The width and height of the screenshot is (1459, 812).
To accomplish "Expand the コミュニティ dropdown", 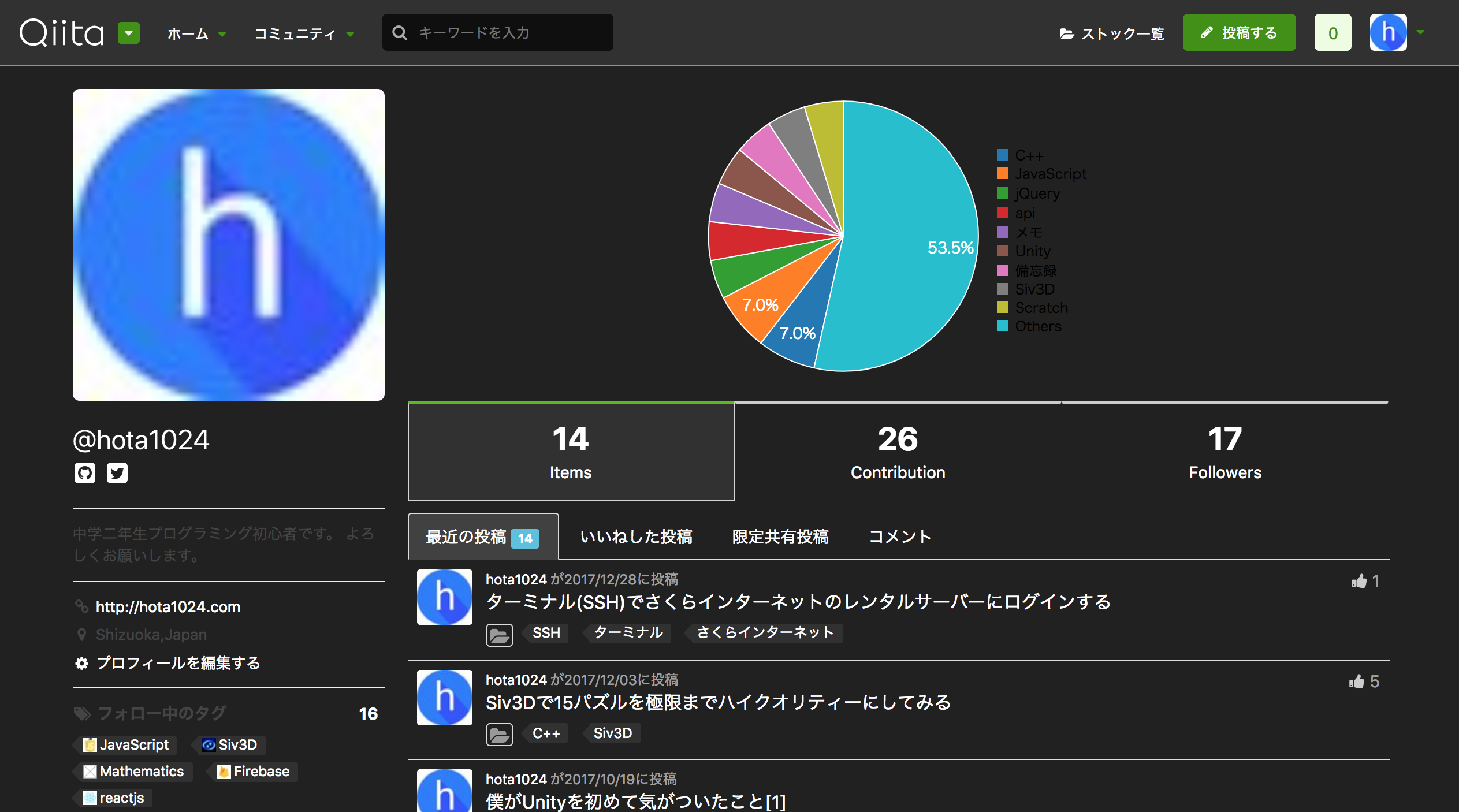I will coord(305,33).
